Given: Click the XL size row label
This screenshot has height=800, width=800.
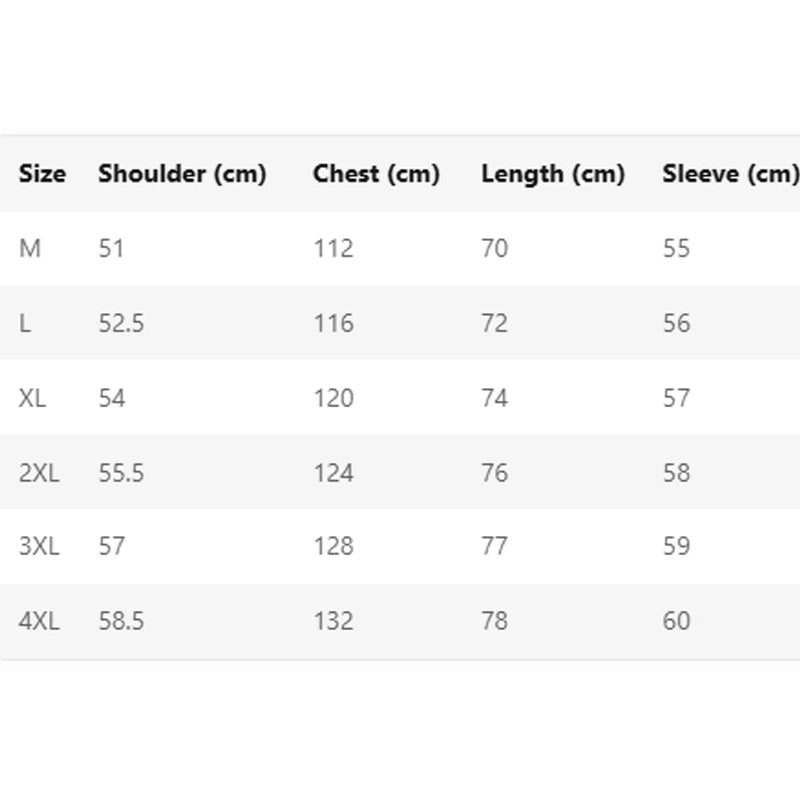Looking at the screenshot, I should pyautogui.click(x=33, y=398).
